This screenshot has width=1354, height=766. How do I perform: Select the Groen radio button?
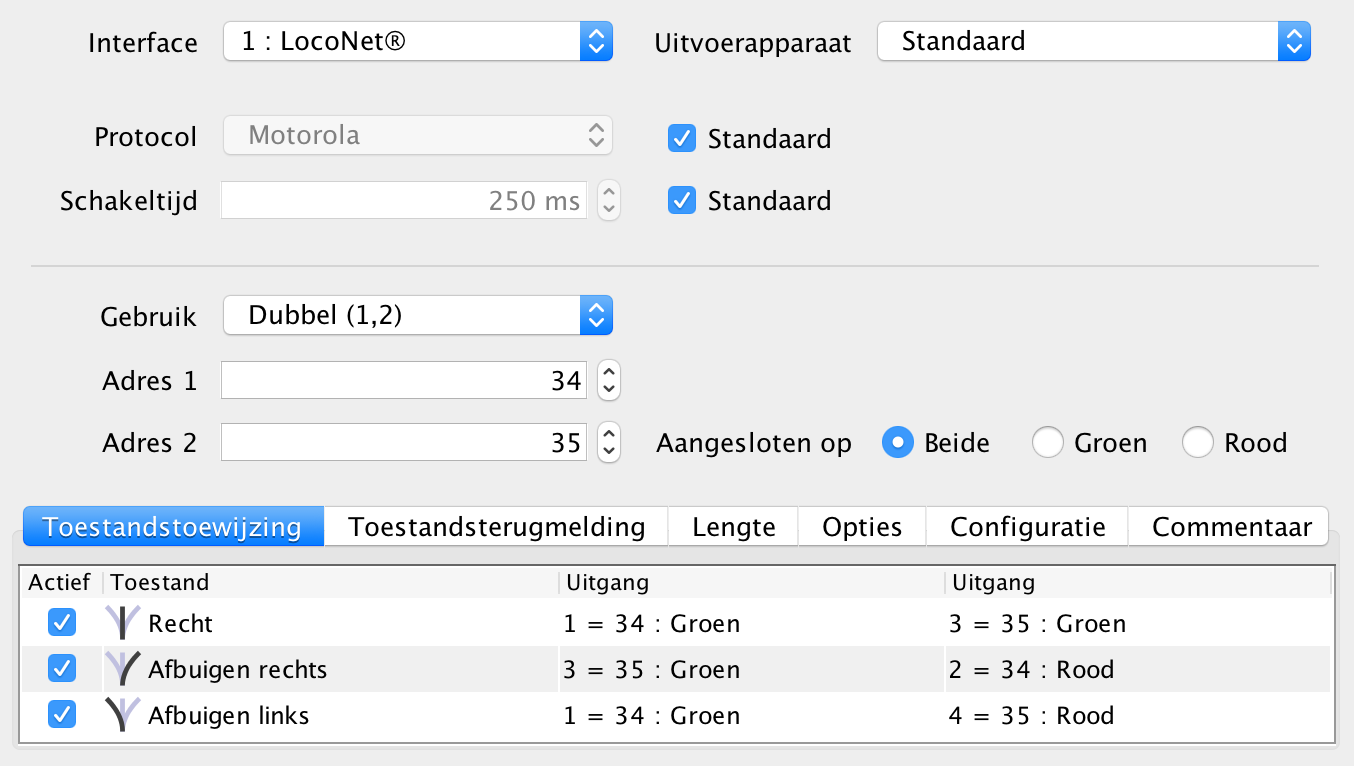[x=1047, y=442]
